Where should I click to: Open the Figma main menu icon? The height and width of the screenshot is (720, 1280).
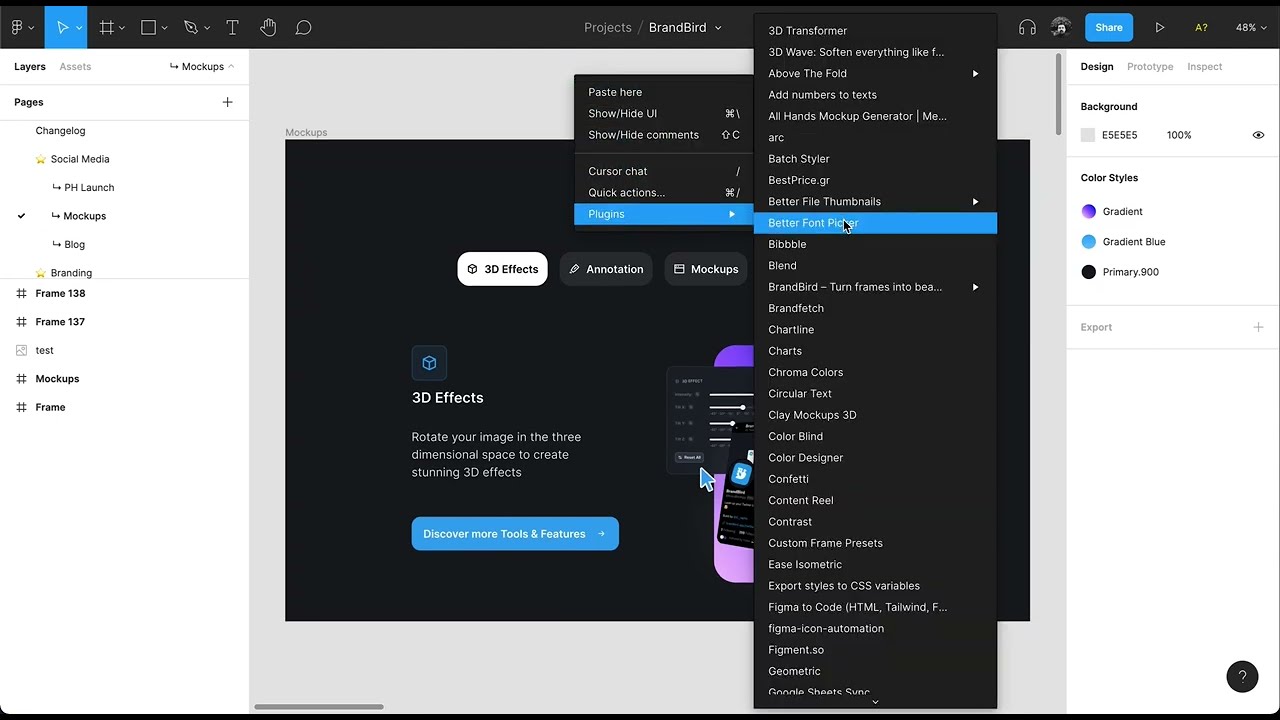[x=17, y=28]
